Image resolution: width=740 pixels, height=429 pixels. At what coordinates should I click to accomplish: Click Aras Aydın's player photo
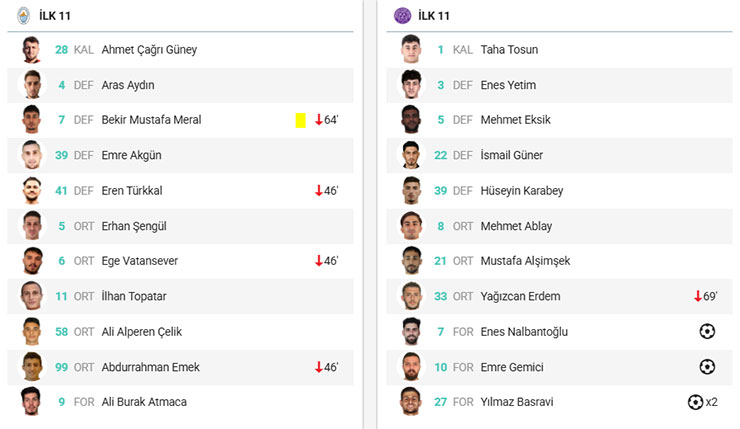tap(32, 85)
